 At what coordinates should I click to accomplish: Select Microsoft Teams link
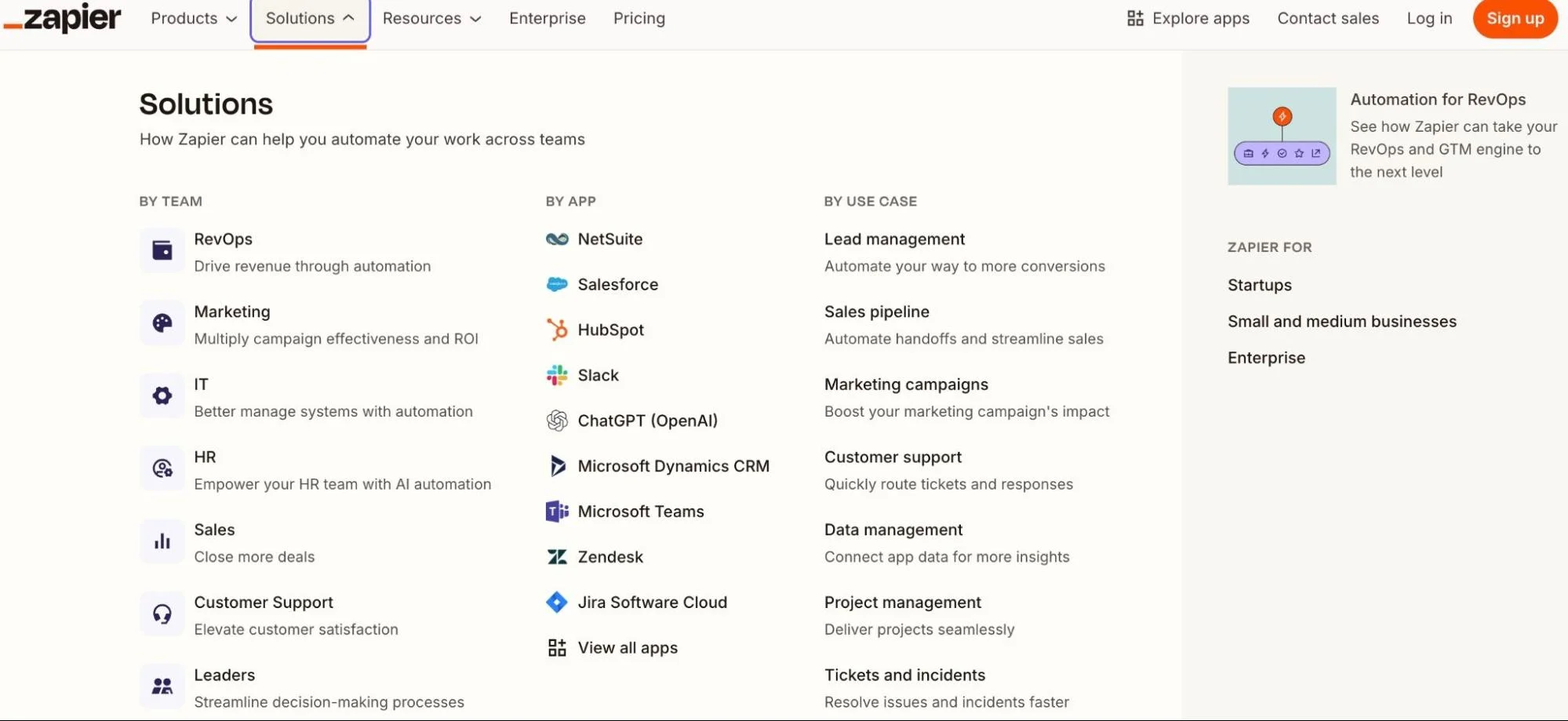[641, 512]
